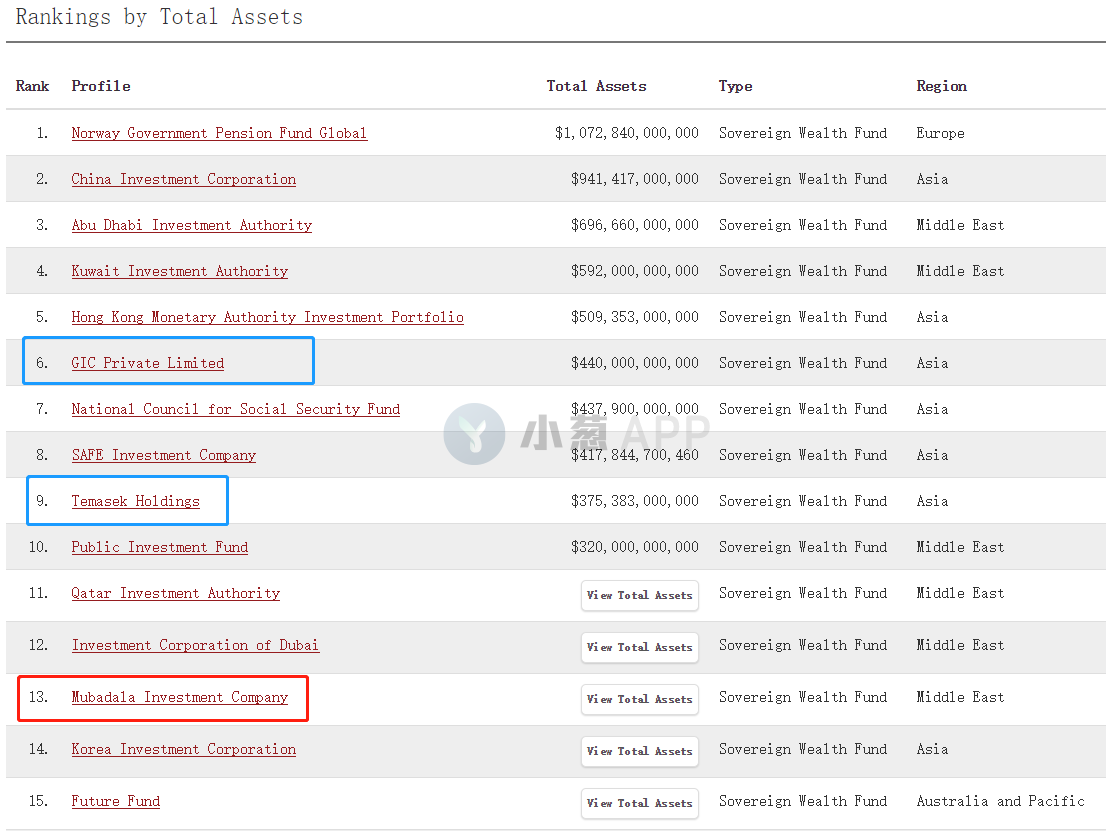Click rank number 1. in the table
Screen dimensions: 1113x831
point(42,133)
